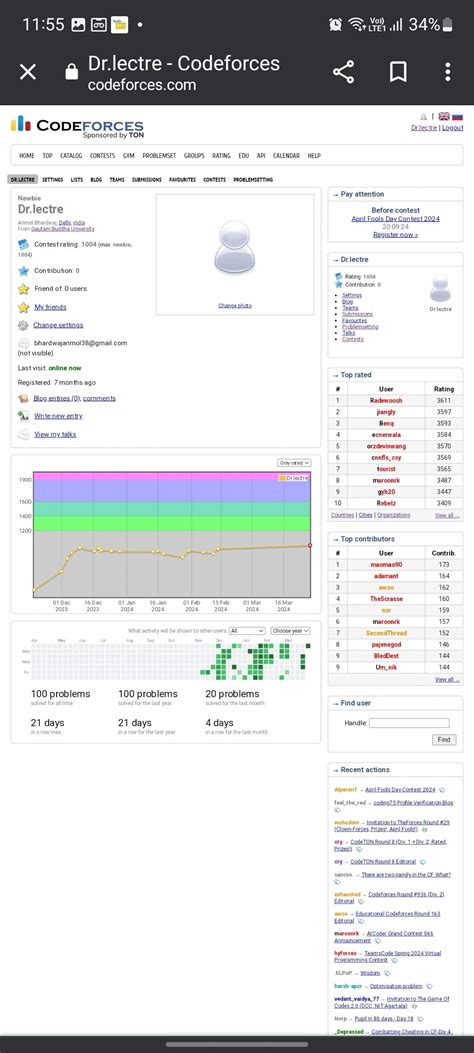Open the CONTESTS main menu item
Screen dimensions: 474x1053
[x=103, y=156]
